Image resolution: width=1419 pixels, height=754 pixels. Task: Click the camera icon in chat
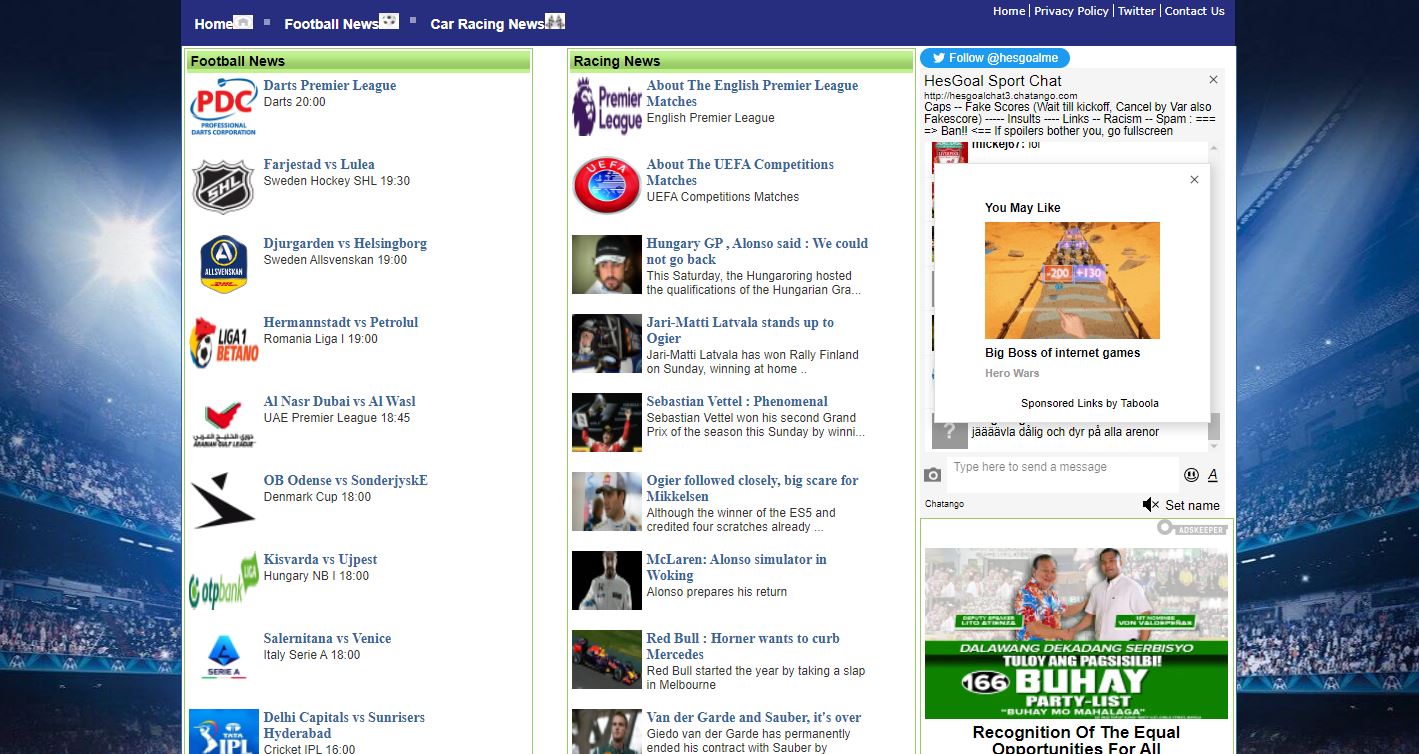[932, 475]
